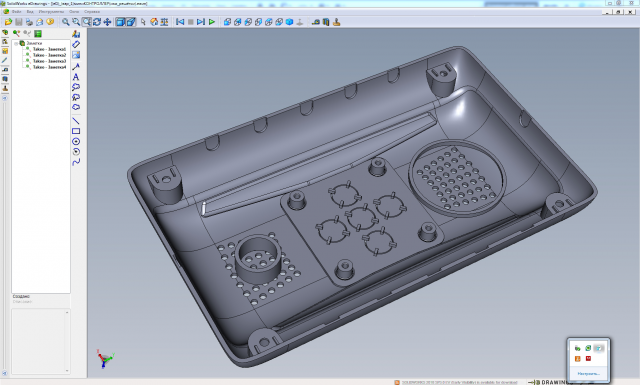
Task: Open the Окно menu
Action: pyautogui.click(x=74, y=11)
